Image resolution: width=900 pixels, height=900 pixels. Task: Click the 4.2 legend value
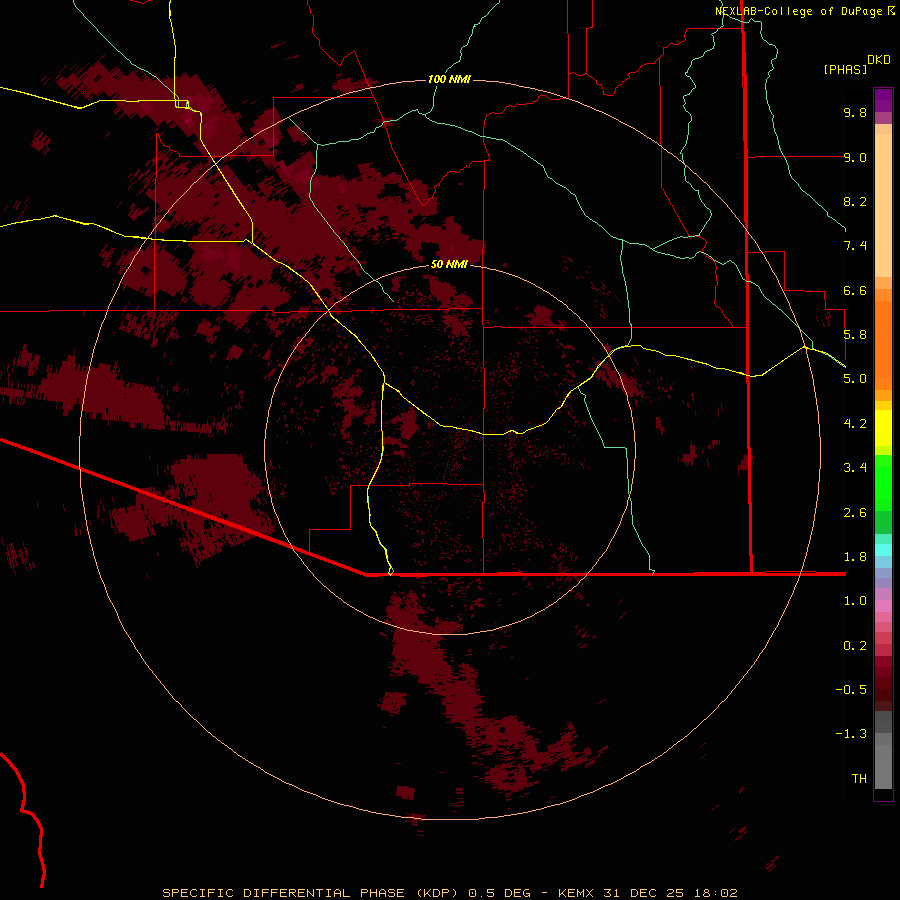click(855, 424)
